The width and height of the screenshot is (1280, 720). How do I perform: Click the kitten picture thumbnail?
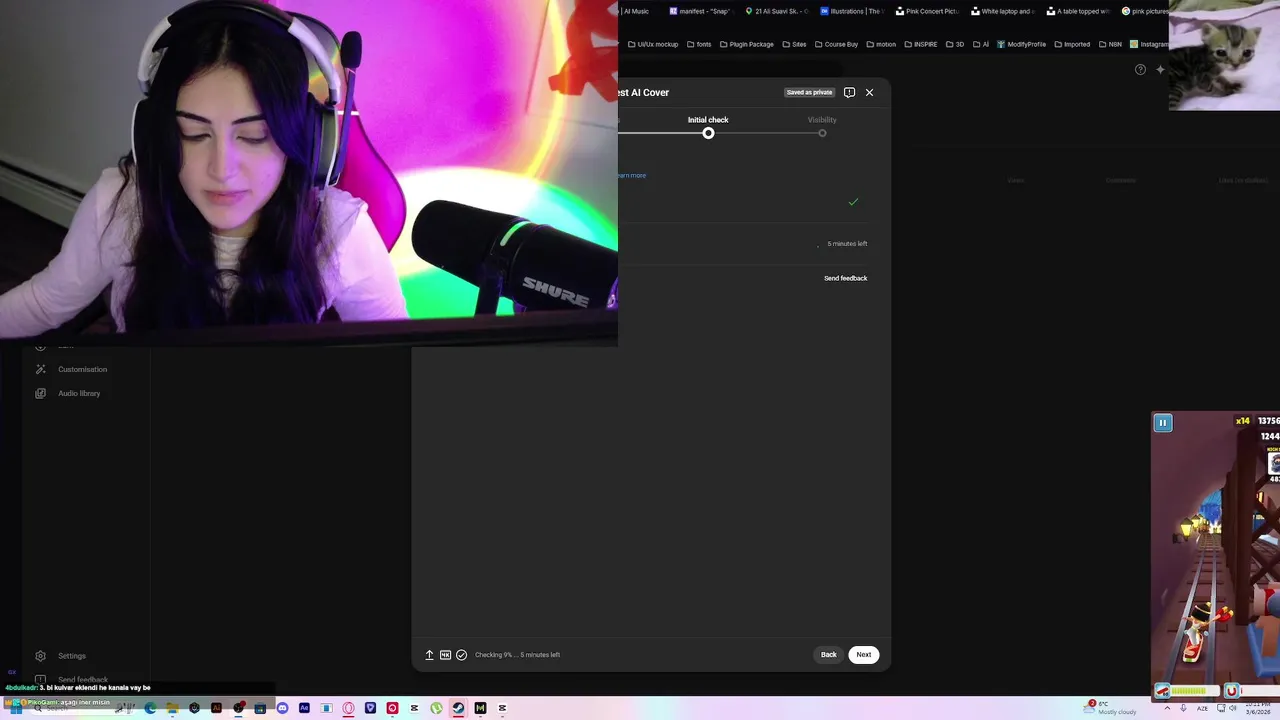[x=1224, y=55]
